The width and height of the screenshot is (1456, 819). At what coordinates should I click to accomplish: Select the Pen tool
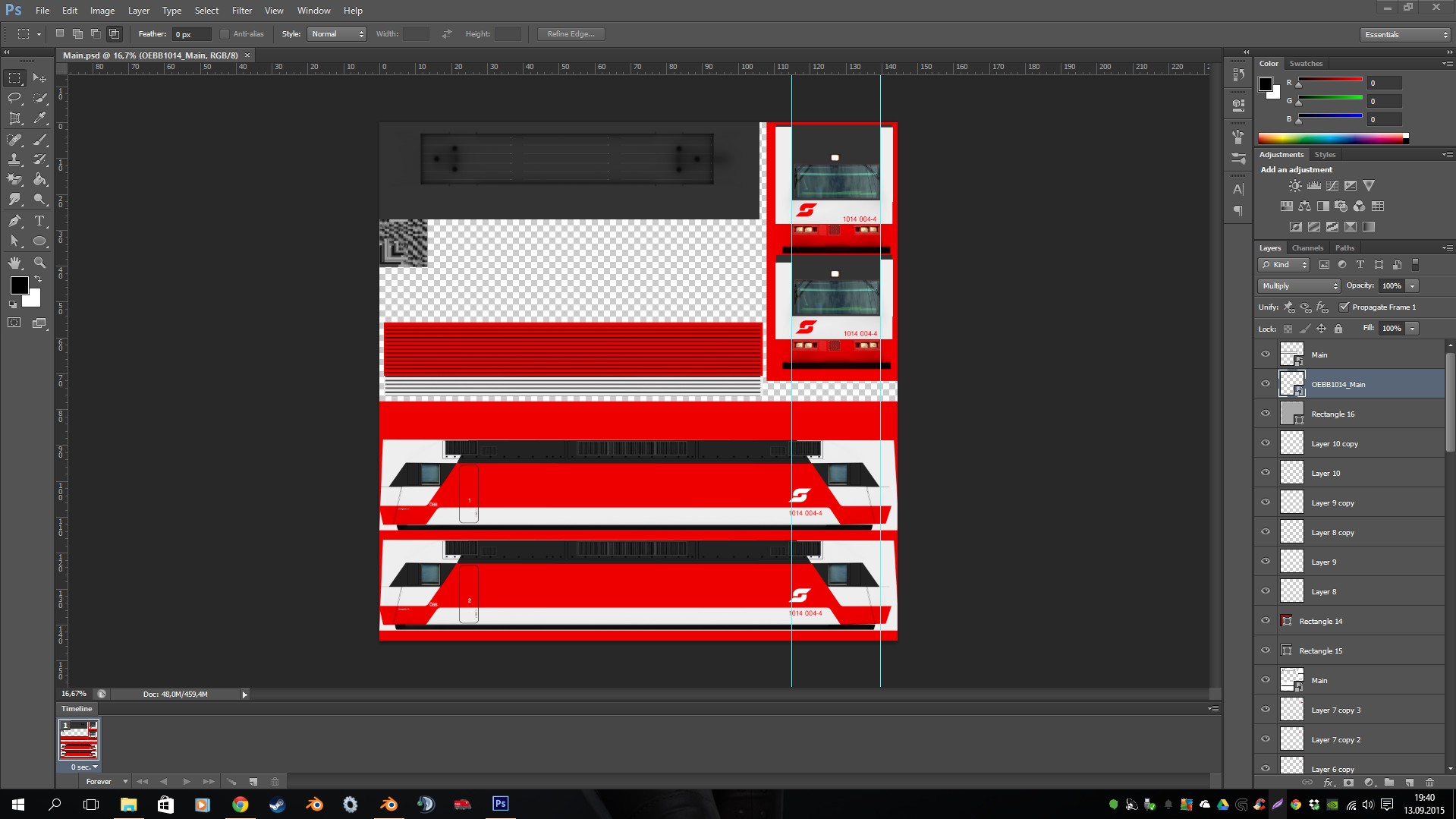click(14, 221)
